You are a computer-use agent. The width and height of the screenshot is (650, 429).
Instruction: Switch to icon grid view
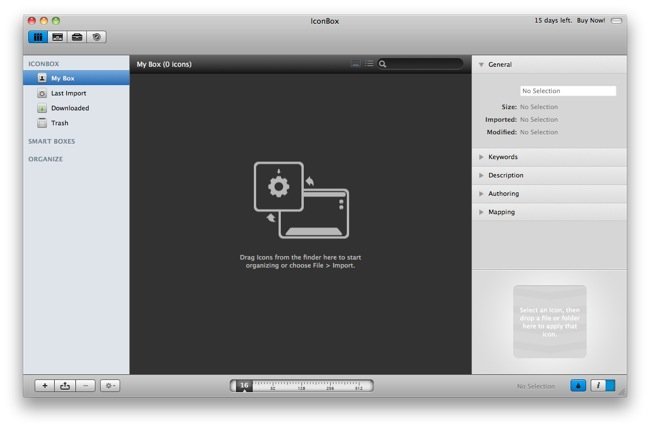click(x=356, y=64)
